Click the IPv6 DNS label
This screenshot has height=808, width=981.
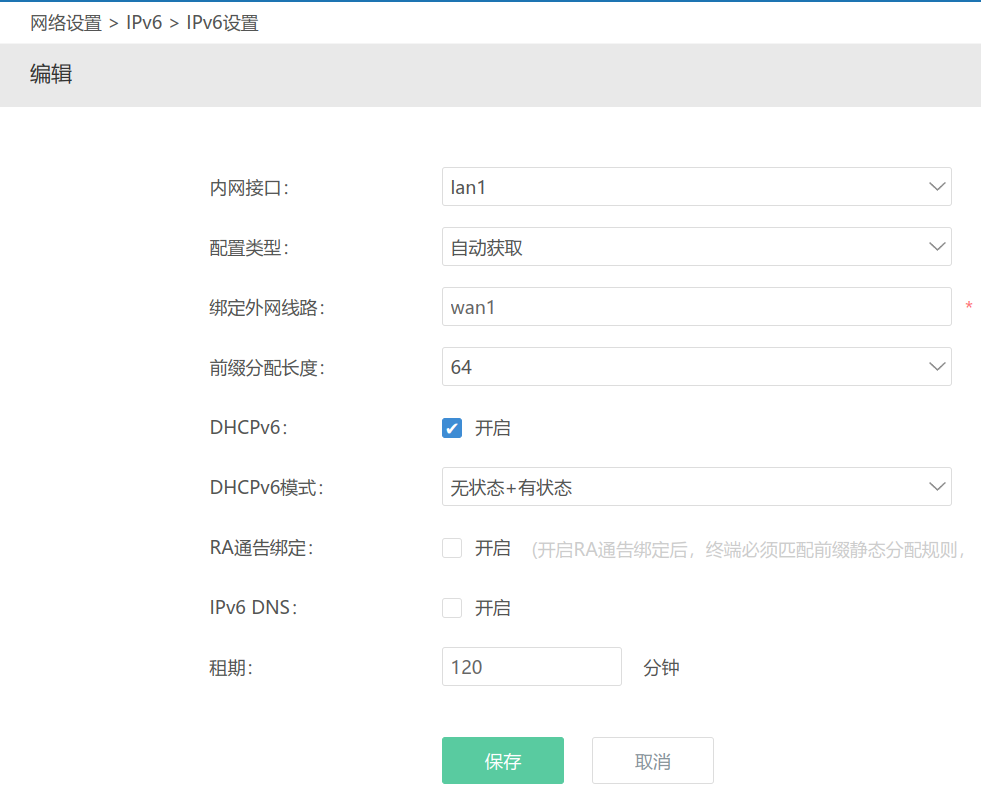click(253, 608)
